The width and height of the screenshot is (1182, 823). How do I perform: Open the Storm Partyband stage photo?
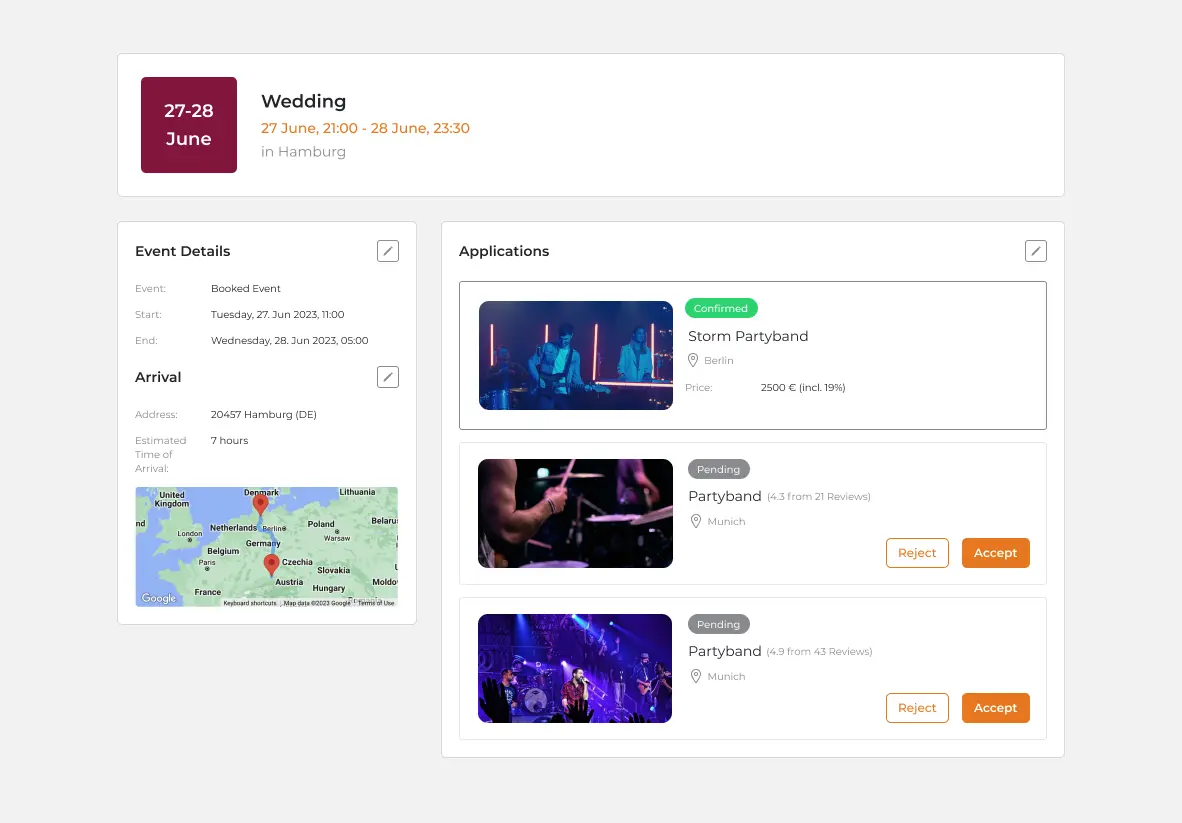pyautogui.click(x=576, y=355)
